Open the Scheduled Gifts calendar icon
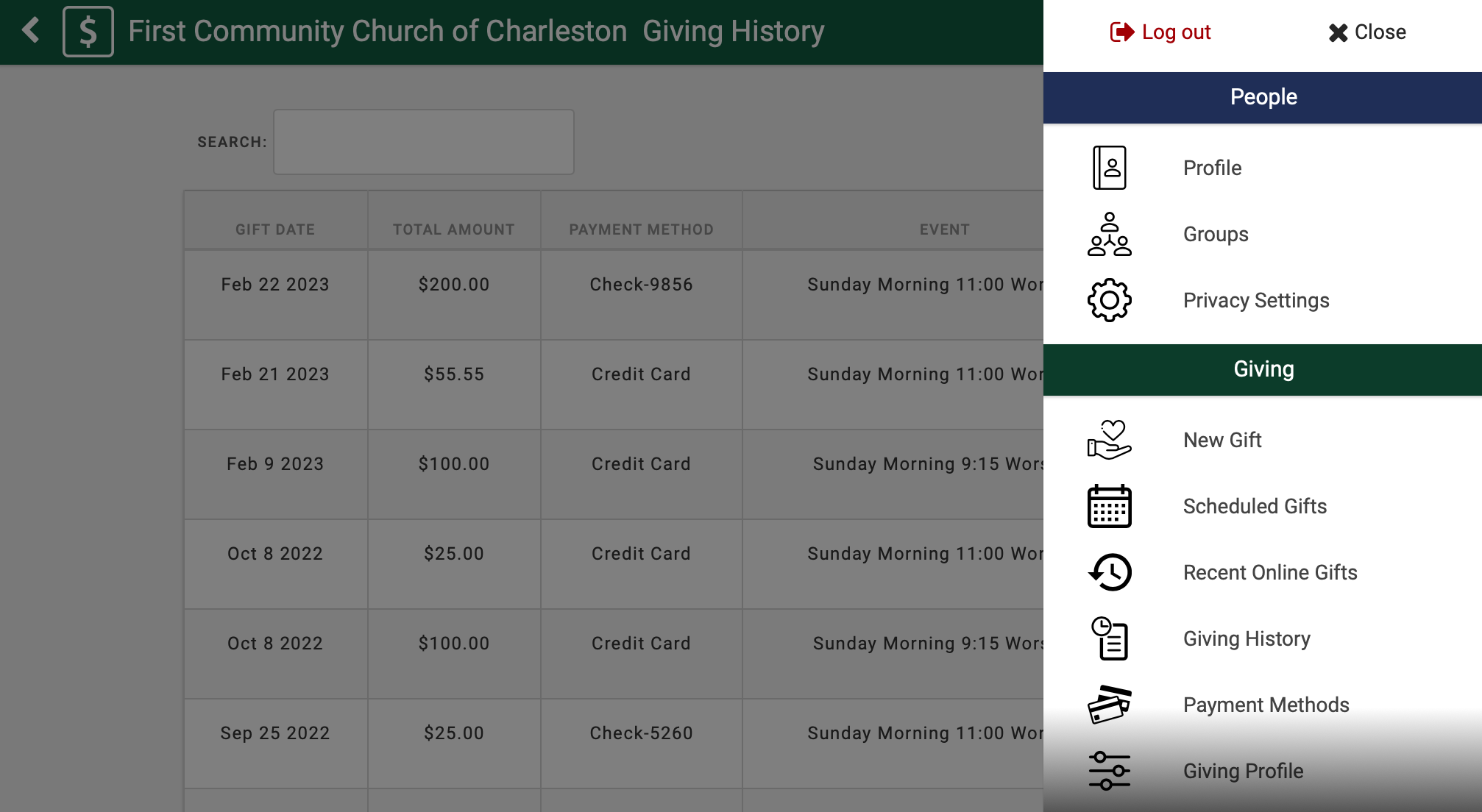The height and width of the screenshot is (812, 1482). (x=1109, y=506)
